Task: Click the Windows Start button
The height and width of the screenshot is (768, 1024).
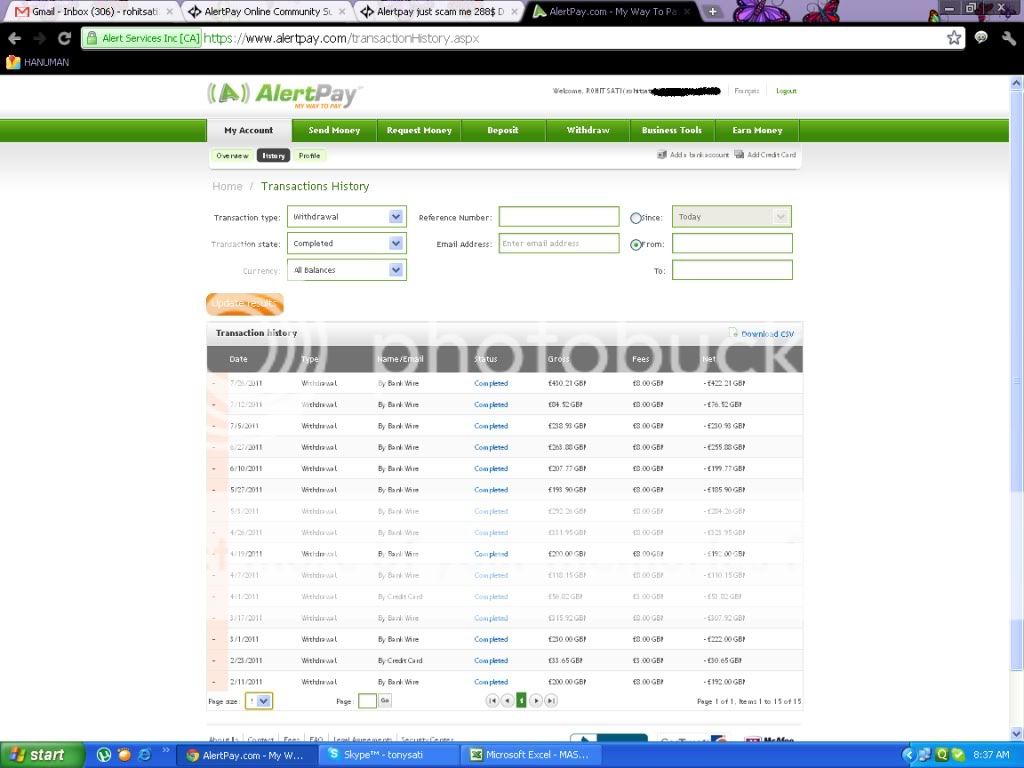Action: point(42,755)
